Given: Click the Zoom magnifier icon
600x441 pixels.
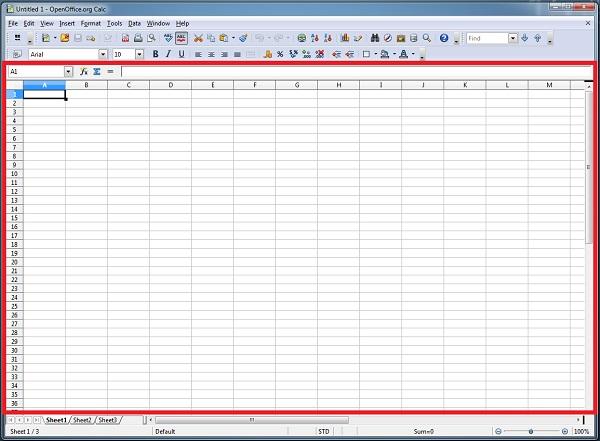Looking at the screenshot, I should 427,38.
